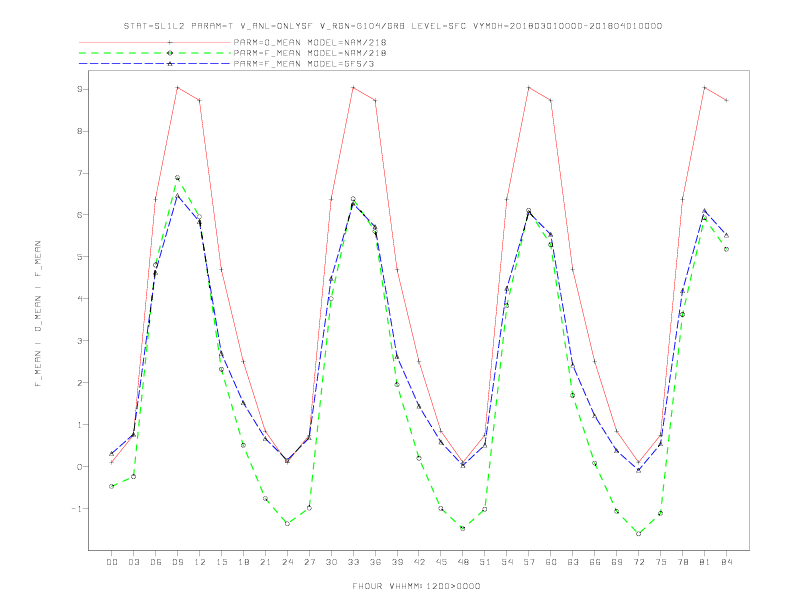
Task: Click x-axis forecast hour label 66
Action: pyautogui.click(x=595, y=562)
